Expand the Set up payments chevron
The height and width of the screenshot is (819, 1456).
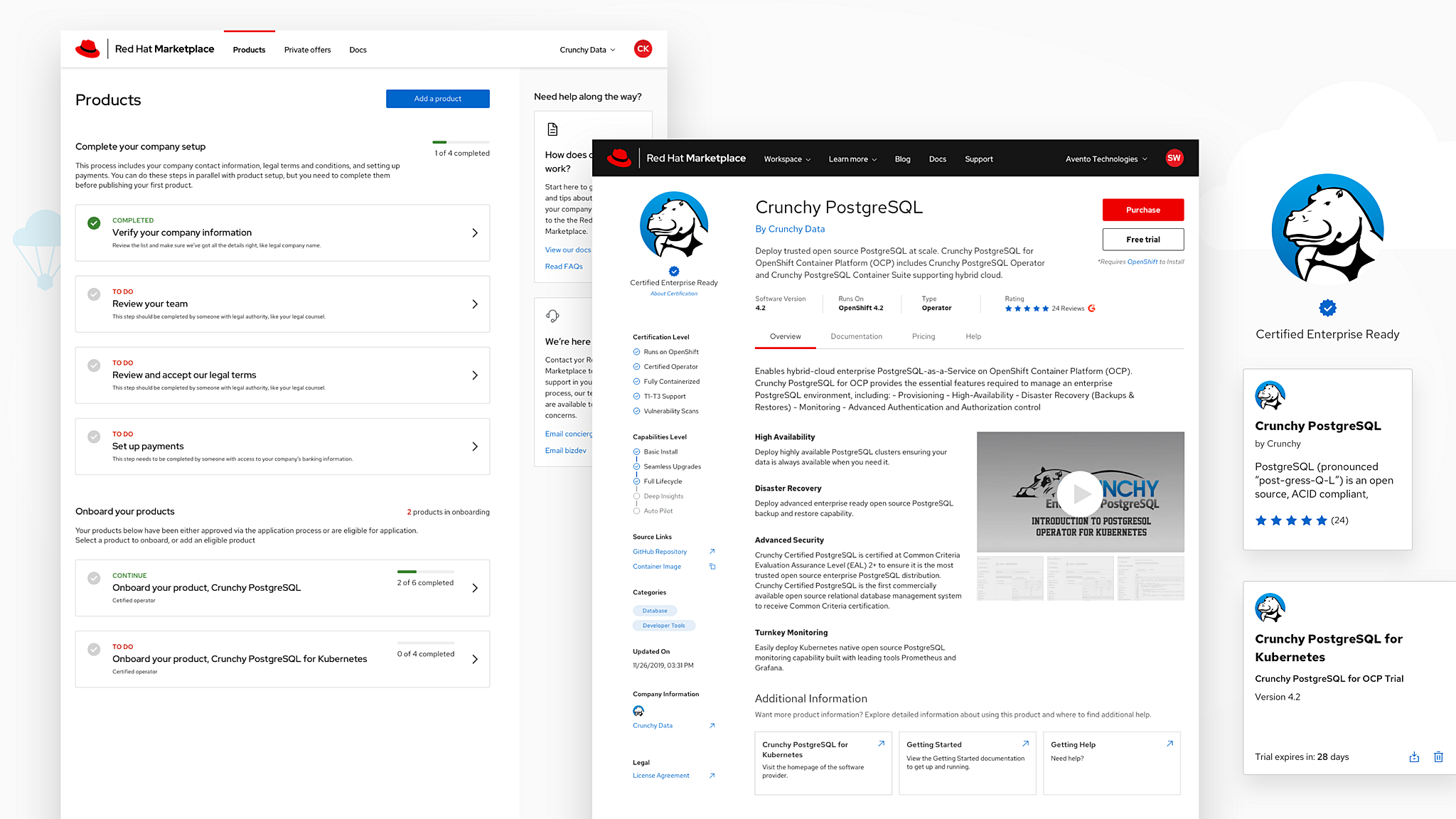tap(475, 446)
